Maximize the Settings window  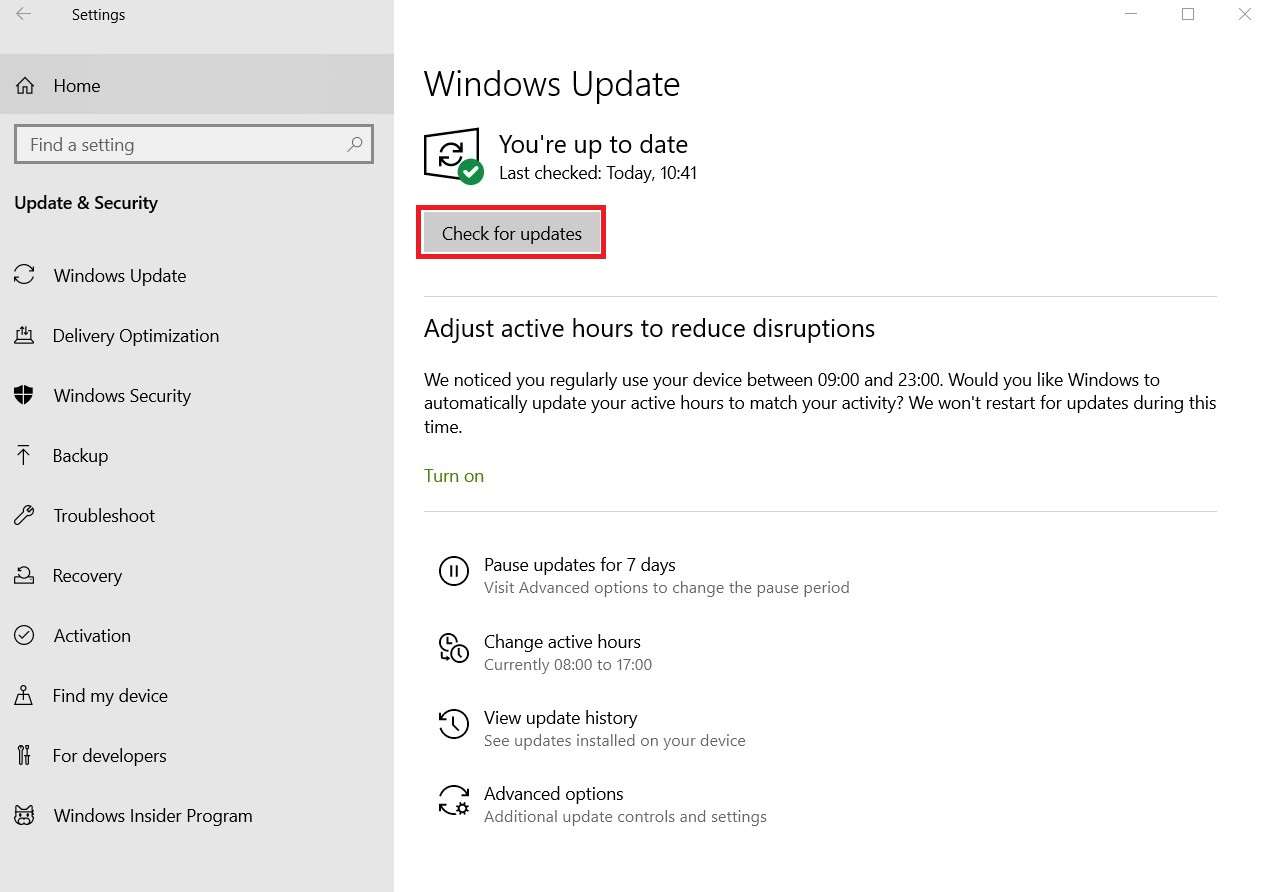point(1188,14)
